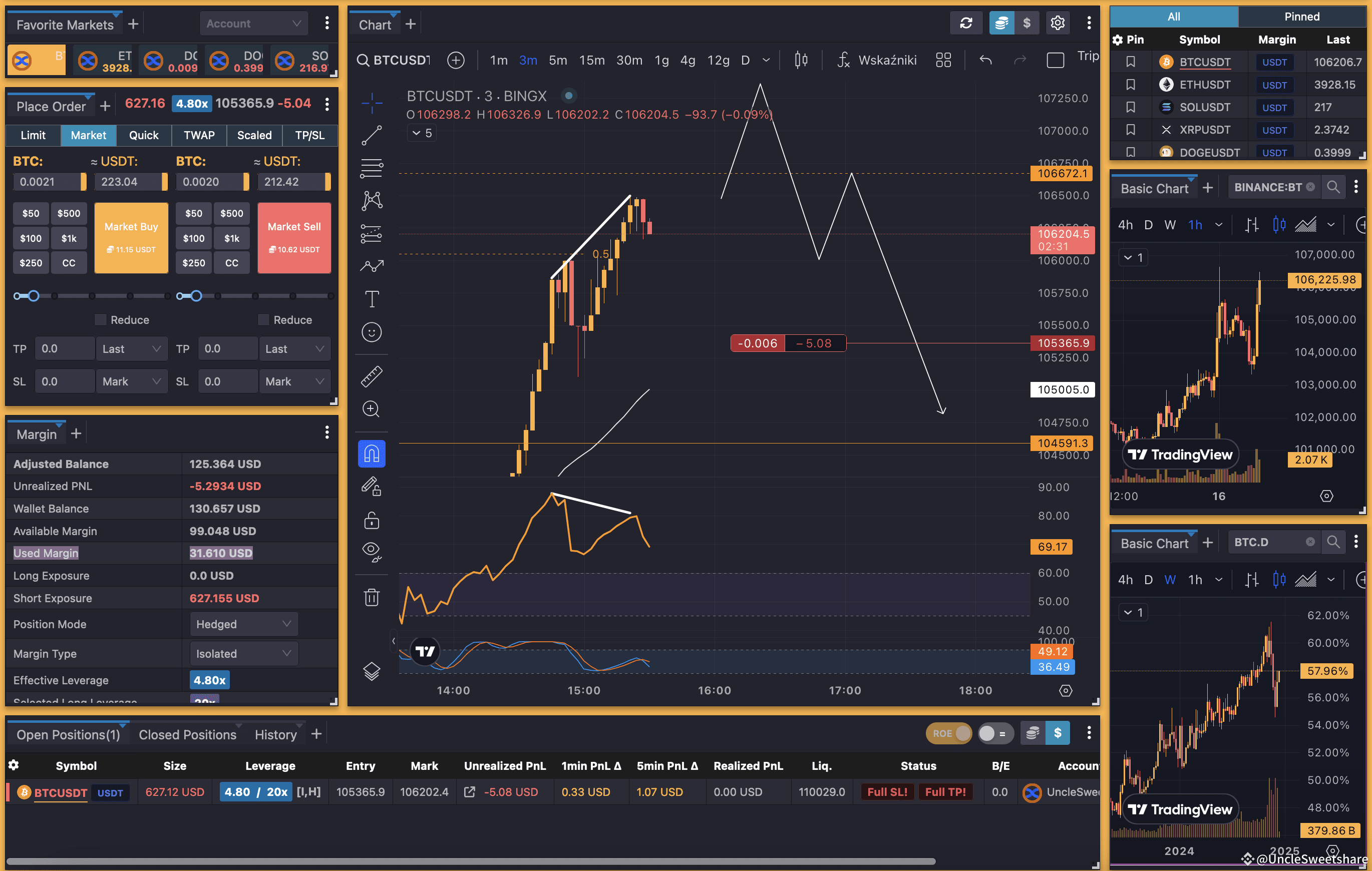Click the positions panel horizontal scrollbar
This screenshot has width=1372, height=871.
pyautogui.click(x=471, y=861)
